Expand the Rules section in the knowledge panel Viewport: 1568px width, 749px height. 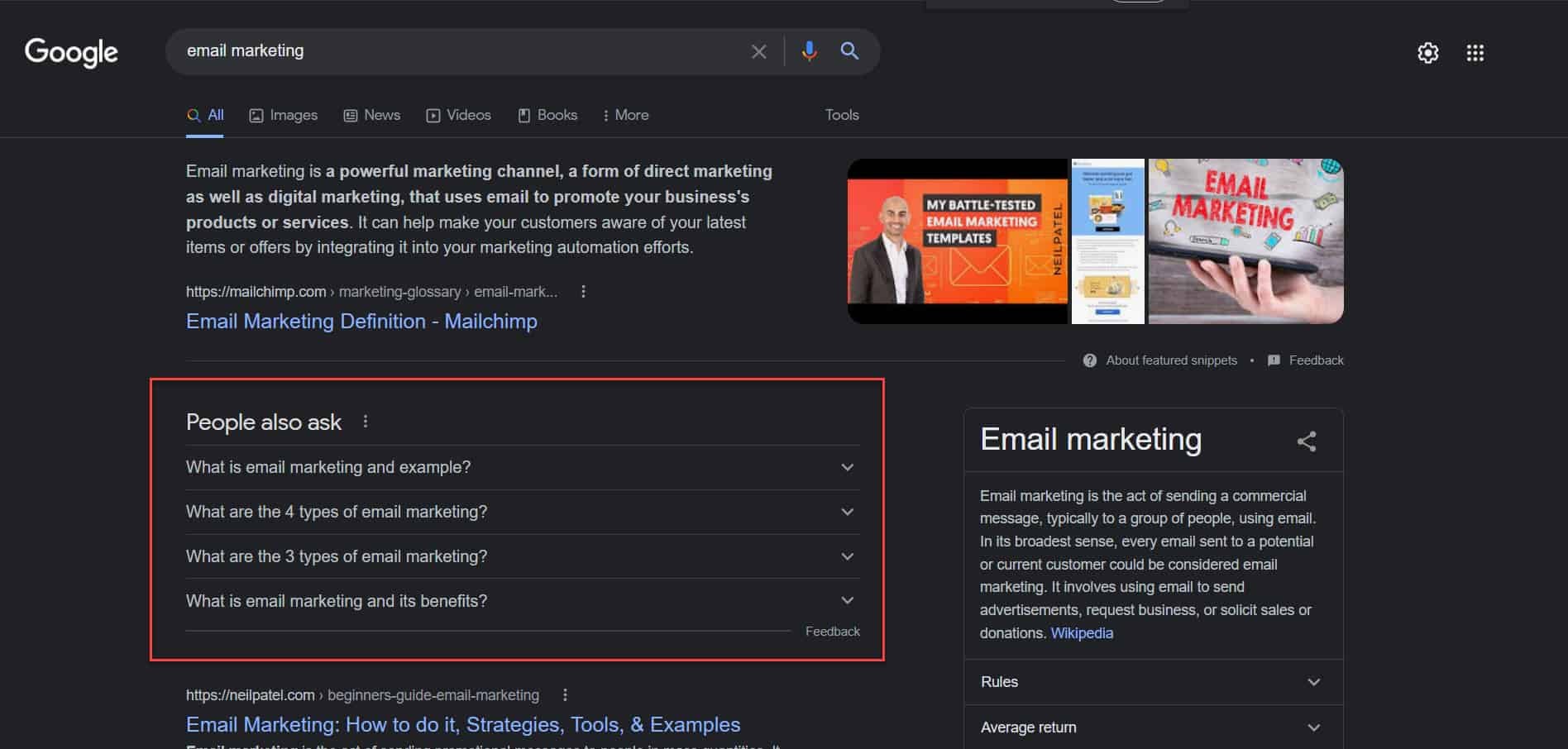tap(1314, 682)
